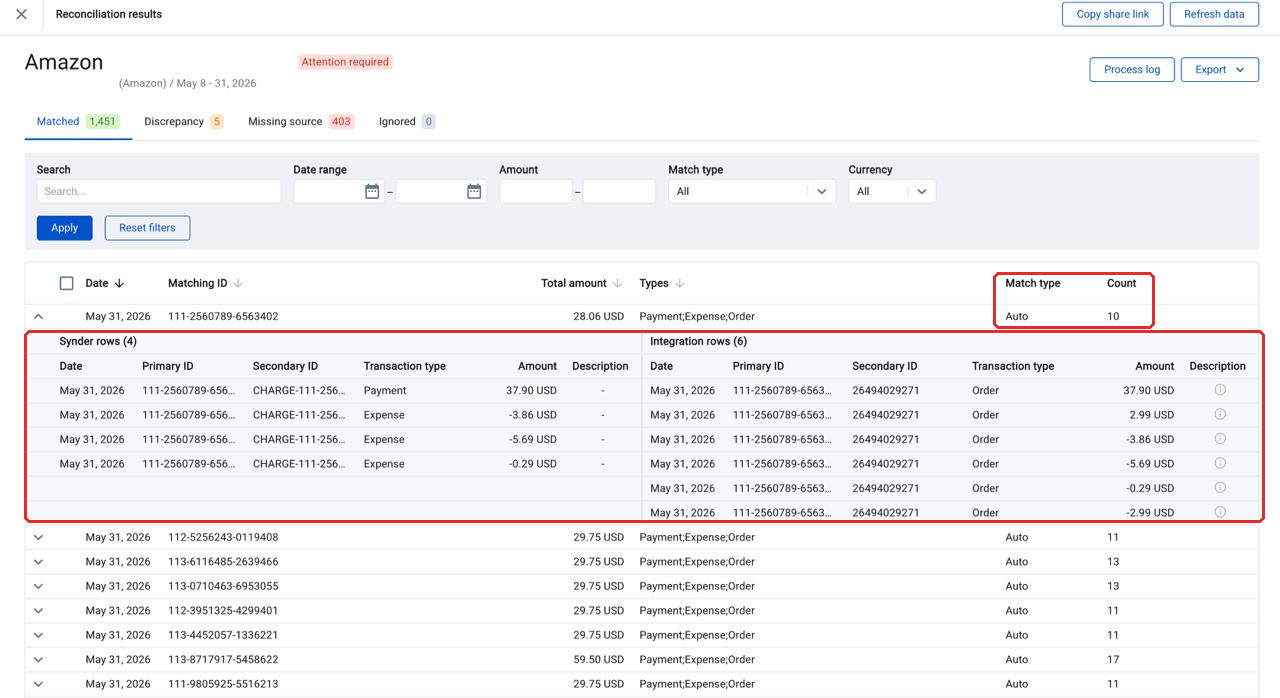The width and height of the screenshot is (1280, 698).
Task: Click the minimum Amount field
Action: (536, 191)
